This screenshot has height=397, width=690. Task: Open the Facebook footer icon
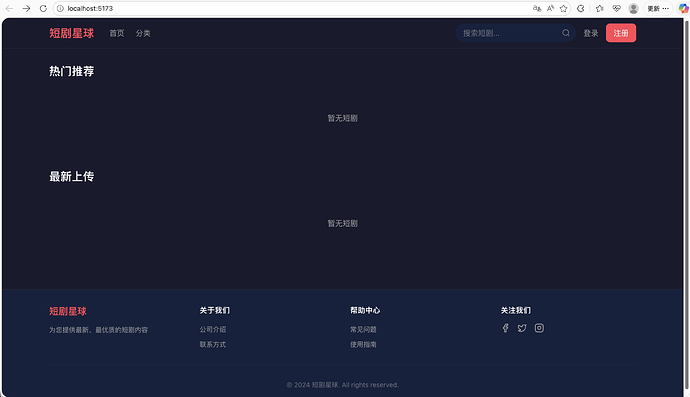[505, 328]
